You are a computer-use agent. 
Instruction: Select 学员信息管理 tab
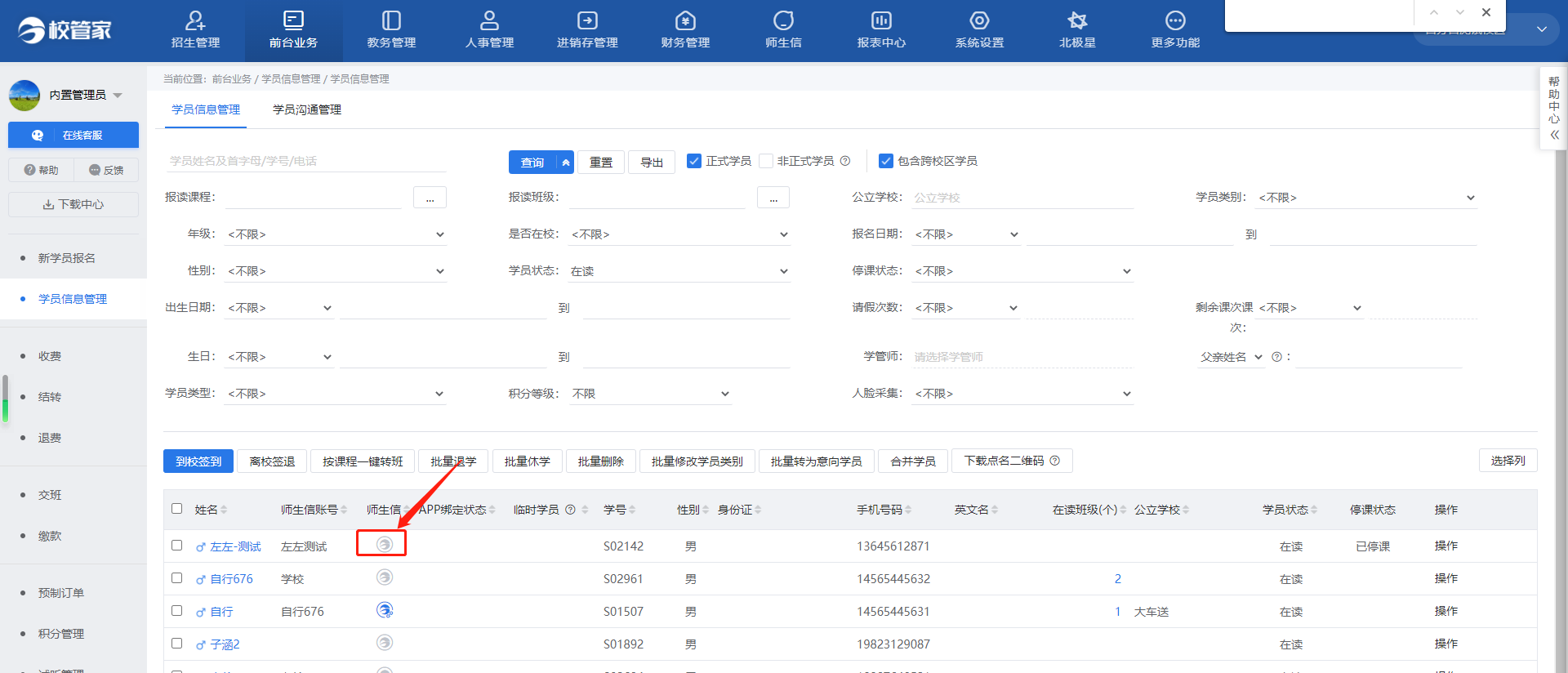click(x=206, y=109)
